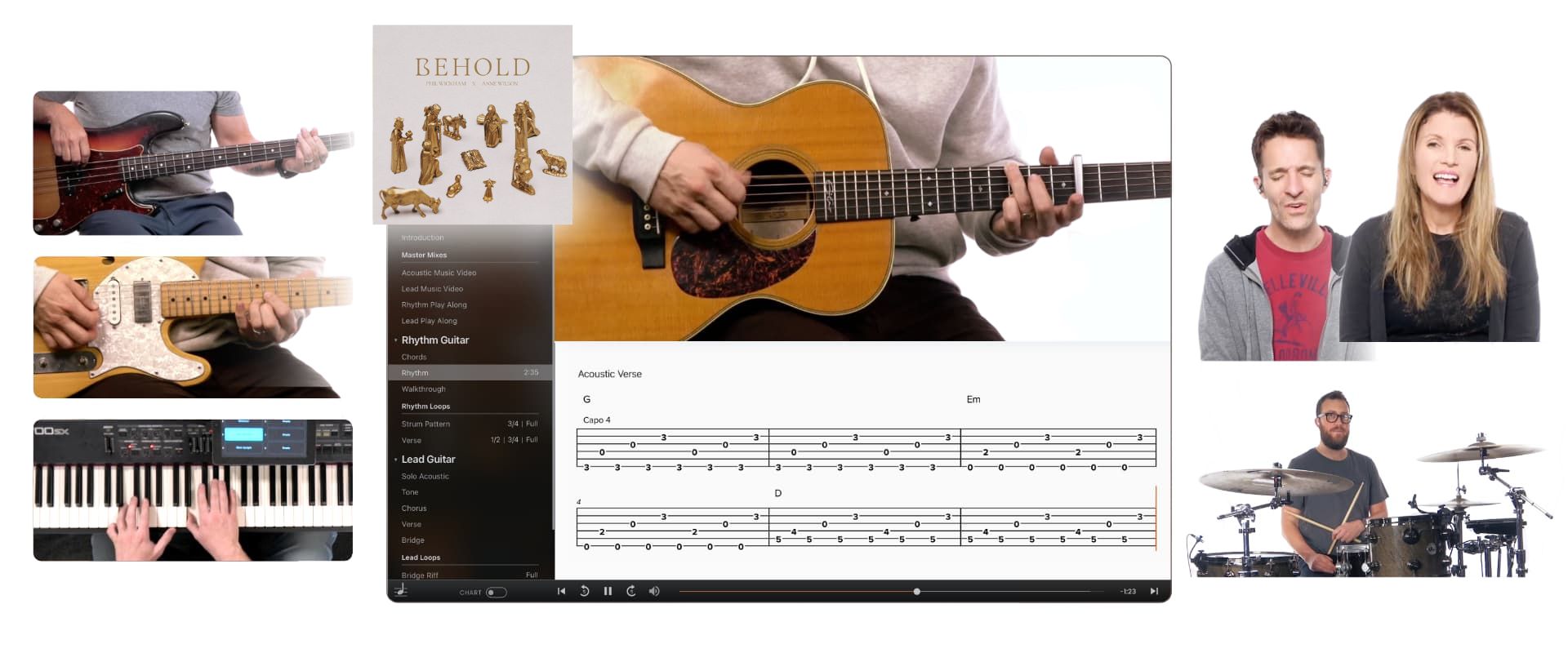Select the keyboard lesson video thumbnail
The image size is (1568, 653).
click(x=193, y=490)
